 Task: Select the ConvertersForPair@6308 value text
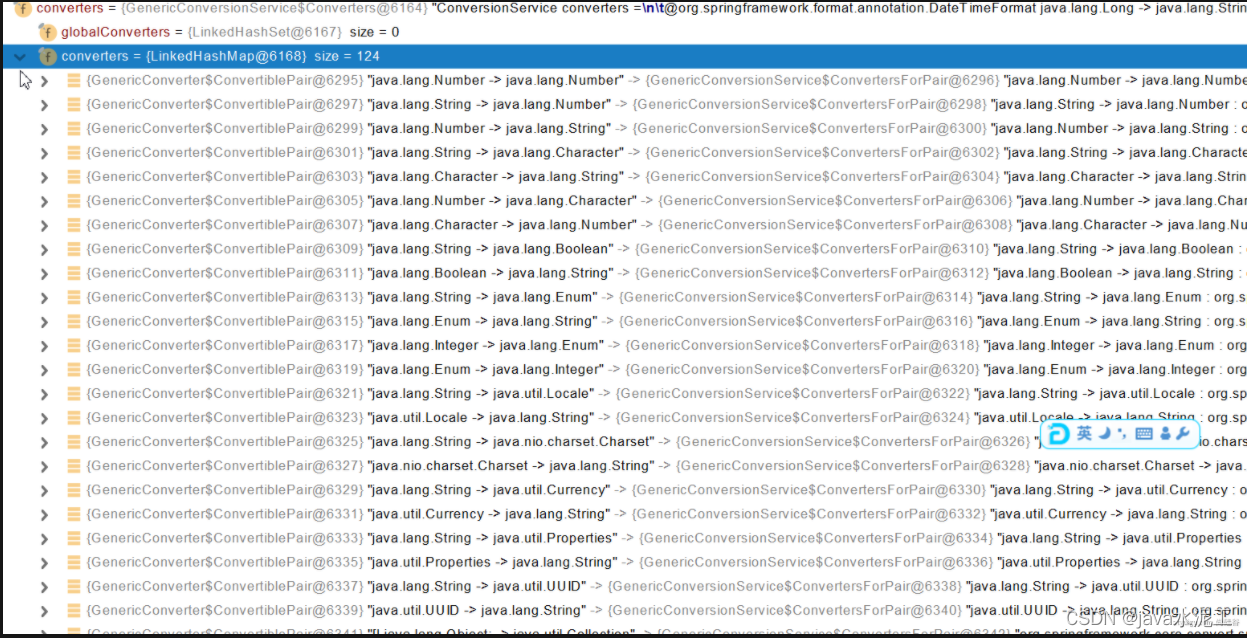pyautogui.click(x=836, y=225)
